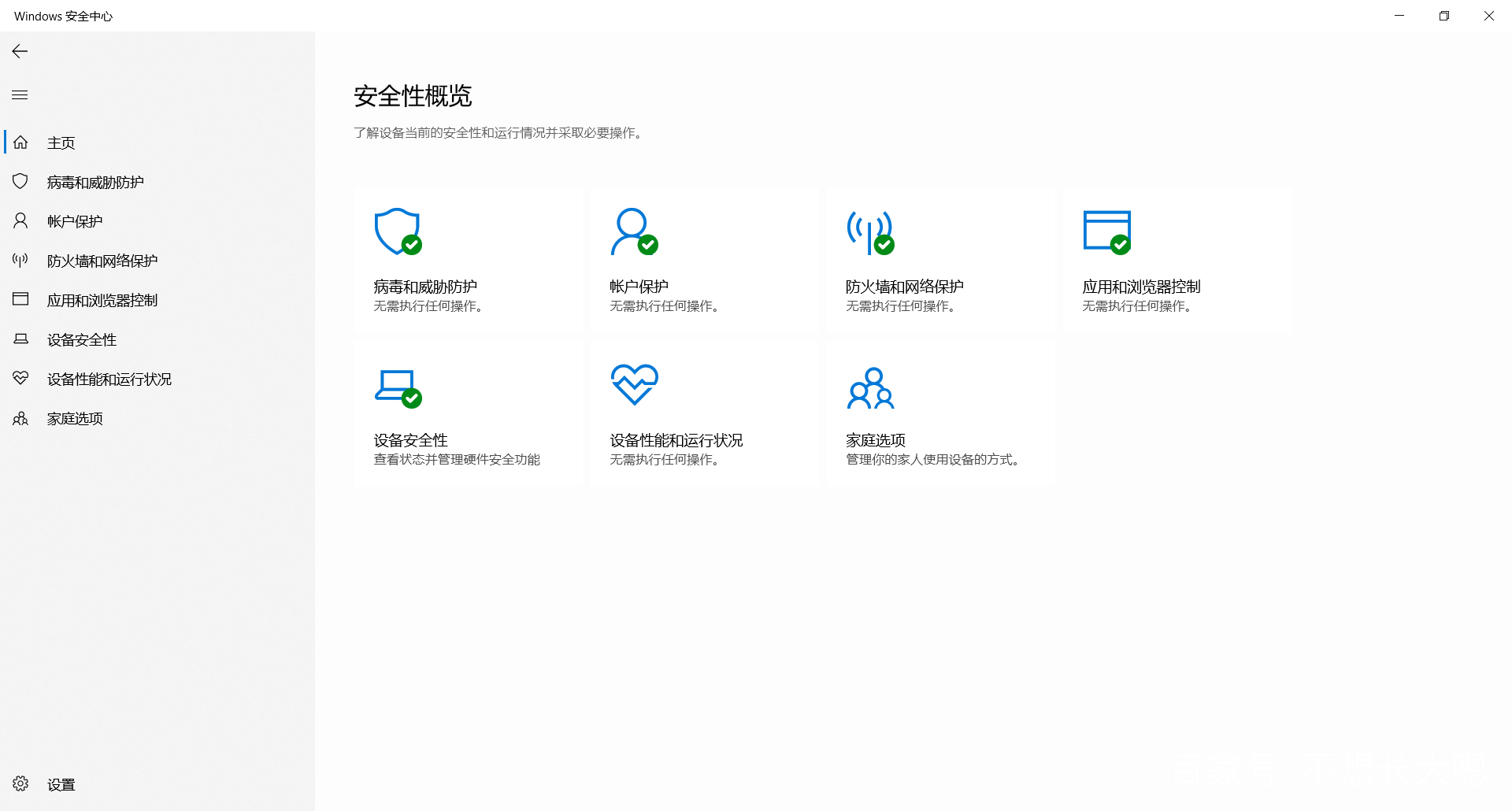Open the 家庭选项 card

[x=939, y=412]
